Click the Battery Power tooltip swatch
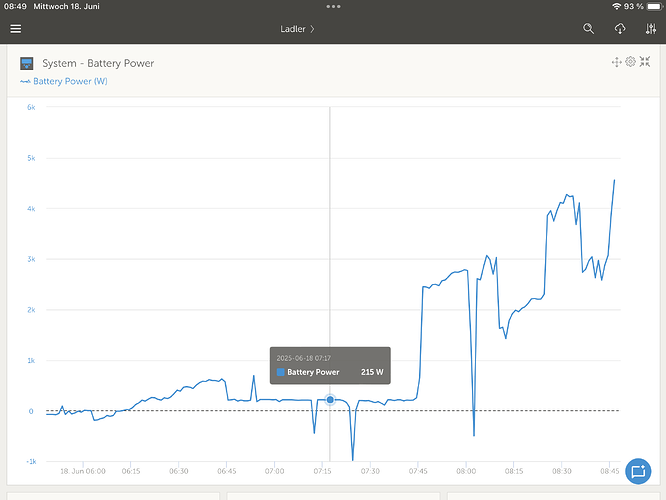This screenshot has width=666, height=500. 281,372
